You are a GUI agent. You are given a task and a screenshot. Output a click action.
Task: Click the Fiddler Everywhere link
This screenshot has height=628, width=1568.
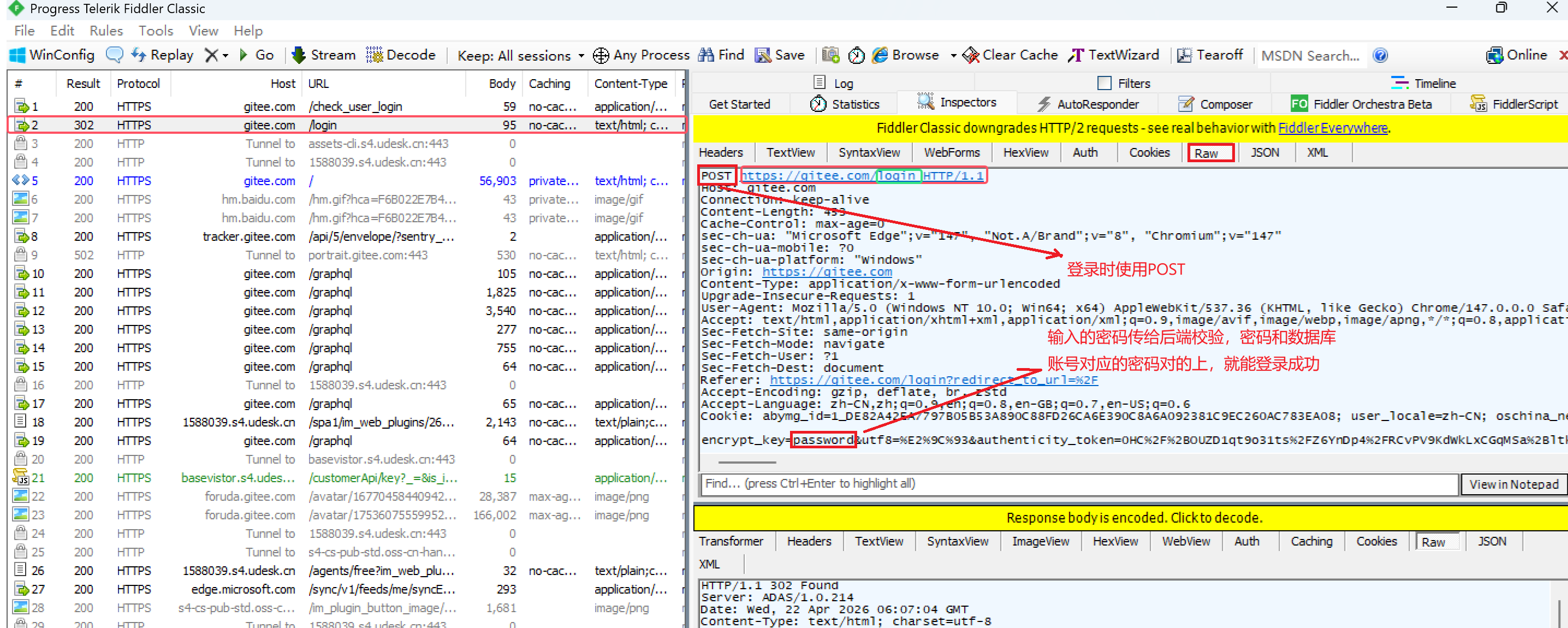(x=1333, y=128)
